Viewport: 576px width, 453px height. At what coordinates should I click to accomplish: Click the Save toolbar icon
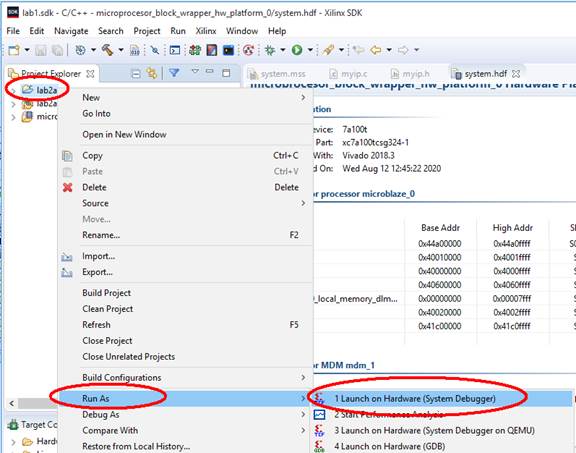pyautogui.click(x=41, y=50)
